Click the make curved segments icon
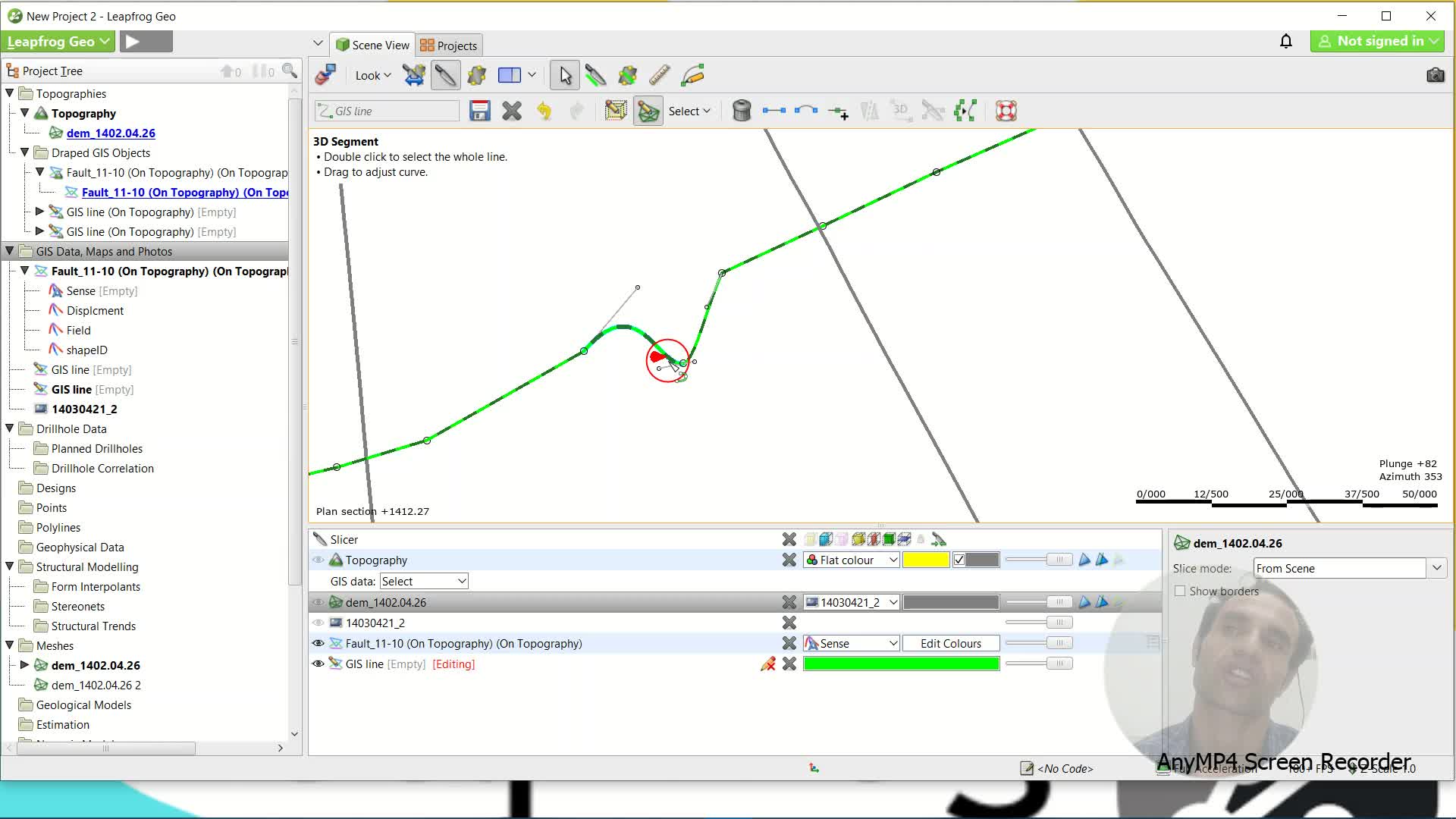The height and width of the screenshot is (819, 1456). [x=805, y=111]
